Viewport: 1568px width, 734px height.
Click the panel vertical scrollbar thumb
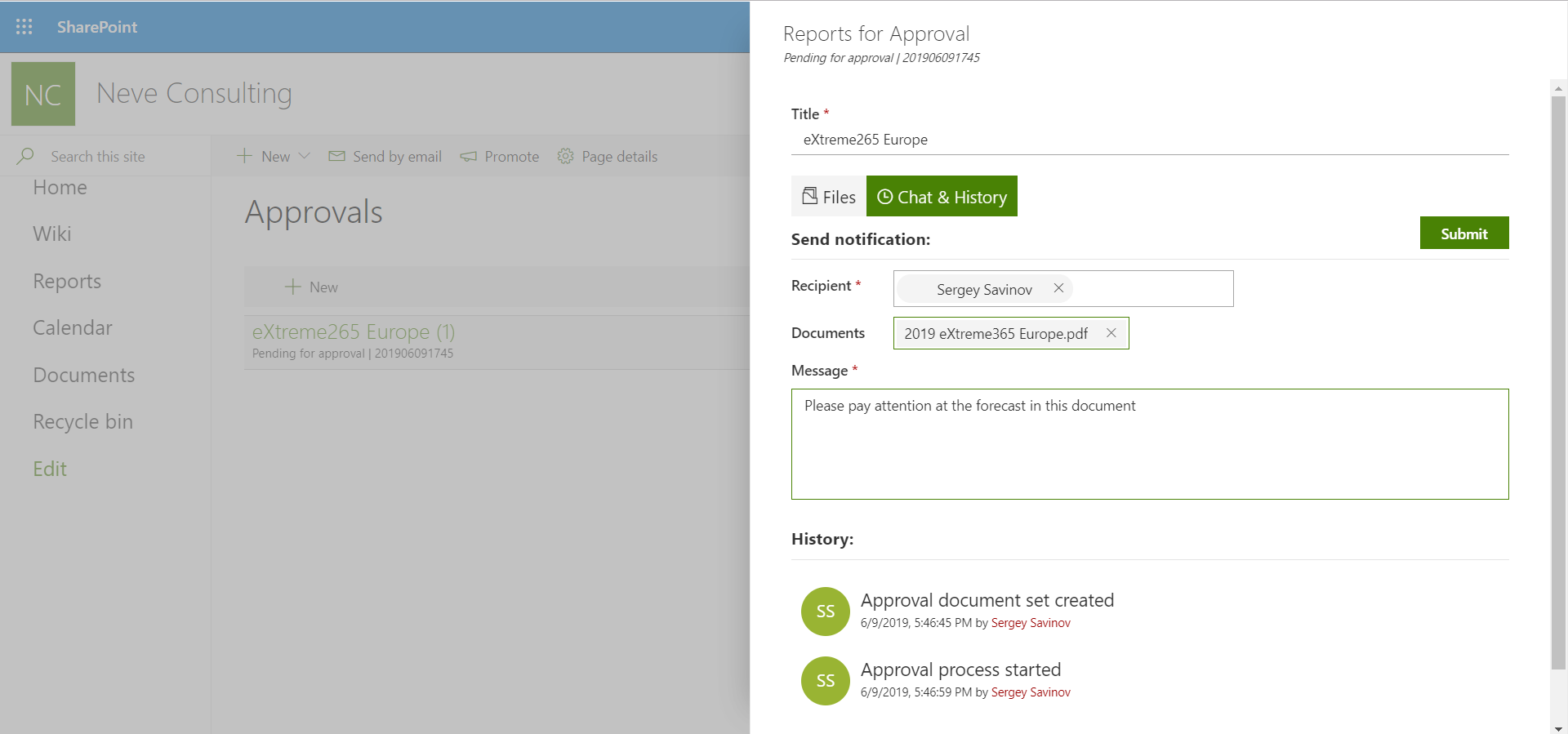(x=1558, y=383)
